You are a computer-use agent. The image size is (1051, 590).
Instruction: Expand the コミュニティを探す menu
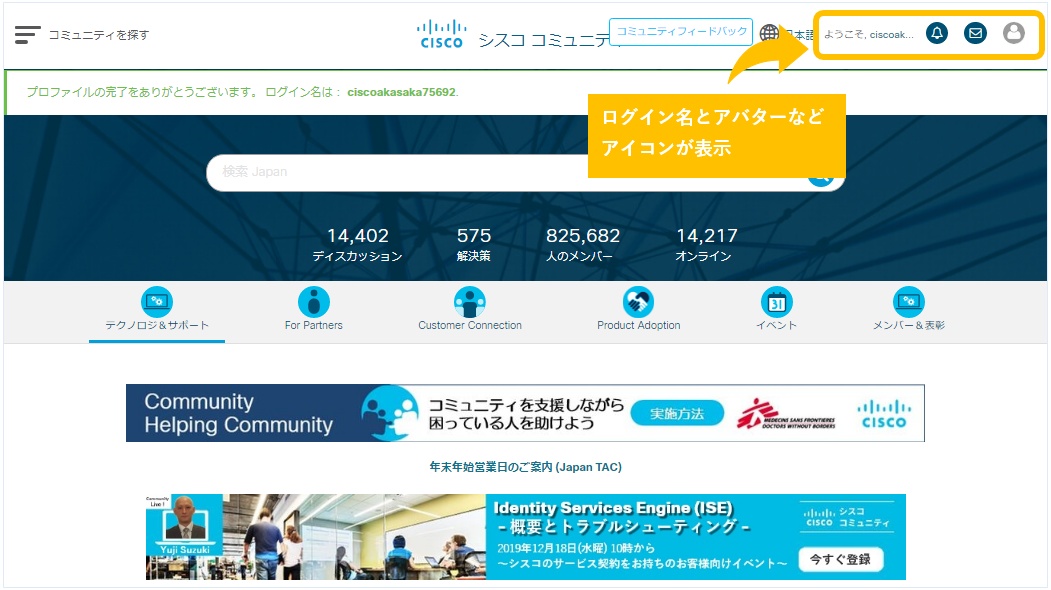93,33
